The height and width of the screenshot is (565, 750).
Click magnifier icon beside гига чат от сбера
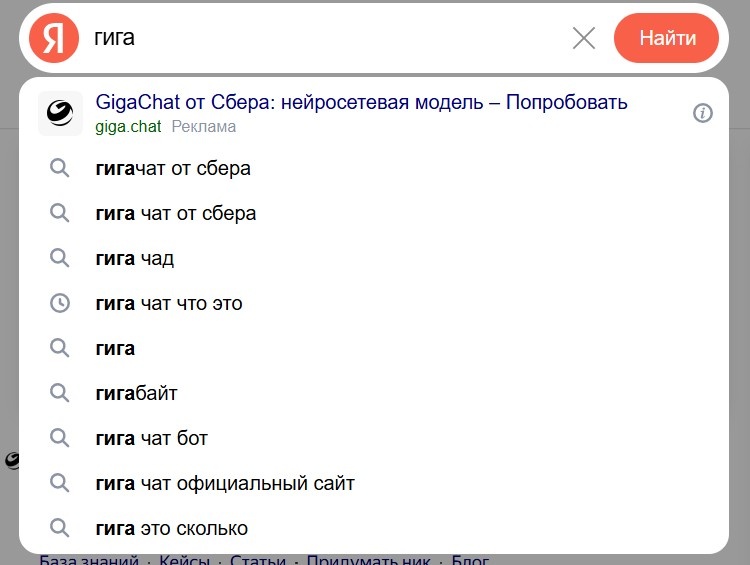click(60, 213)
